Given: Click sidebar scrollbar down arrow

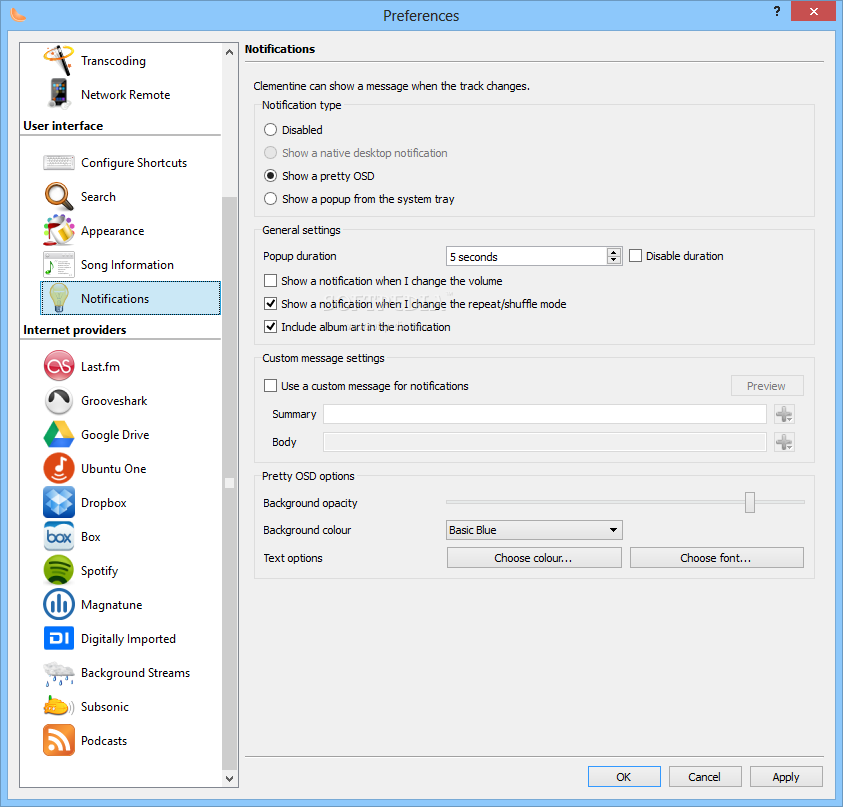Looking at the screenshot, I should (230, 779).
